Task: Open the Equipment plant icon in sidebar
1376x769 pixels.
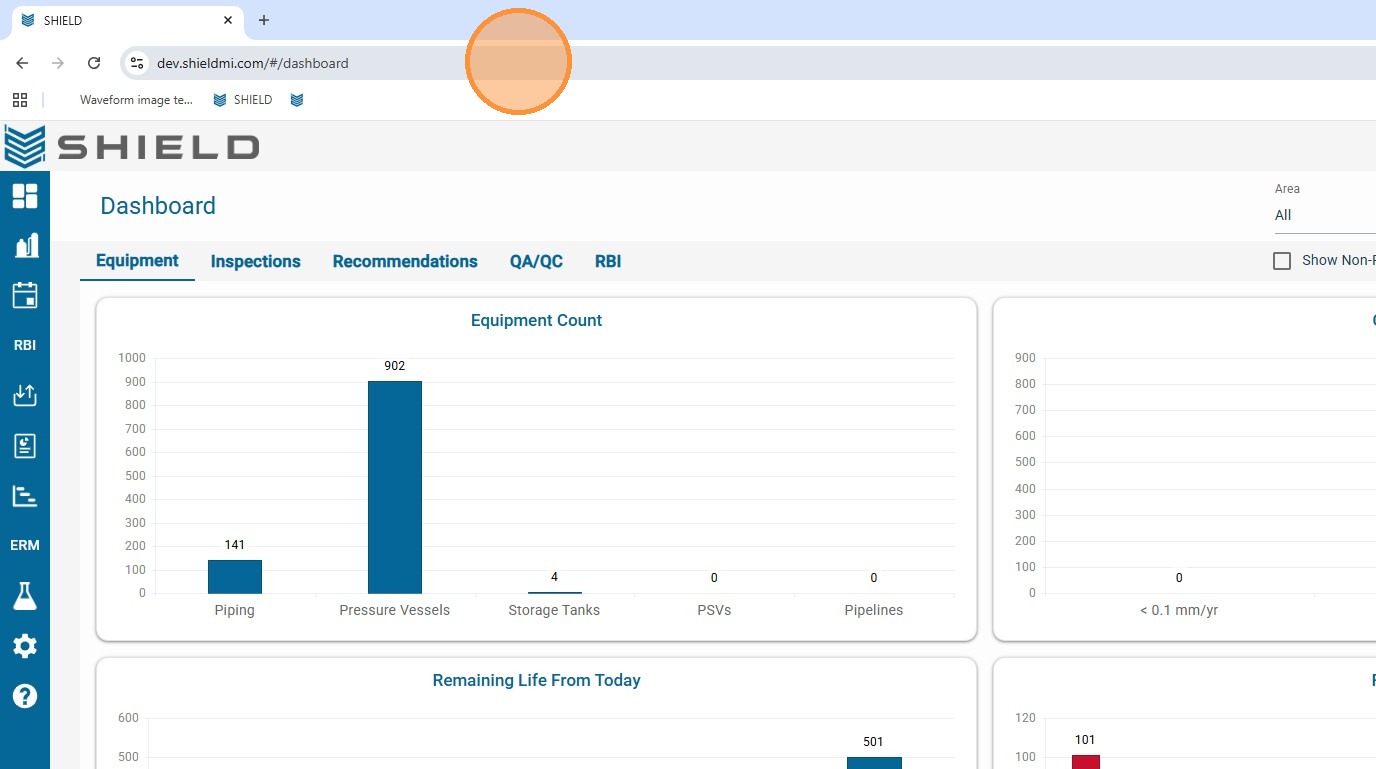Action: click(25, 245)
